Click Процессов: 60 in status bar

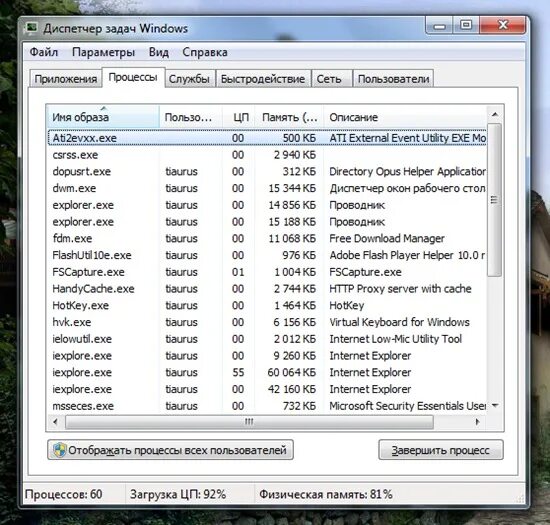pyautogui.click(x=63, y=494)
